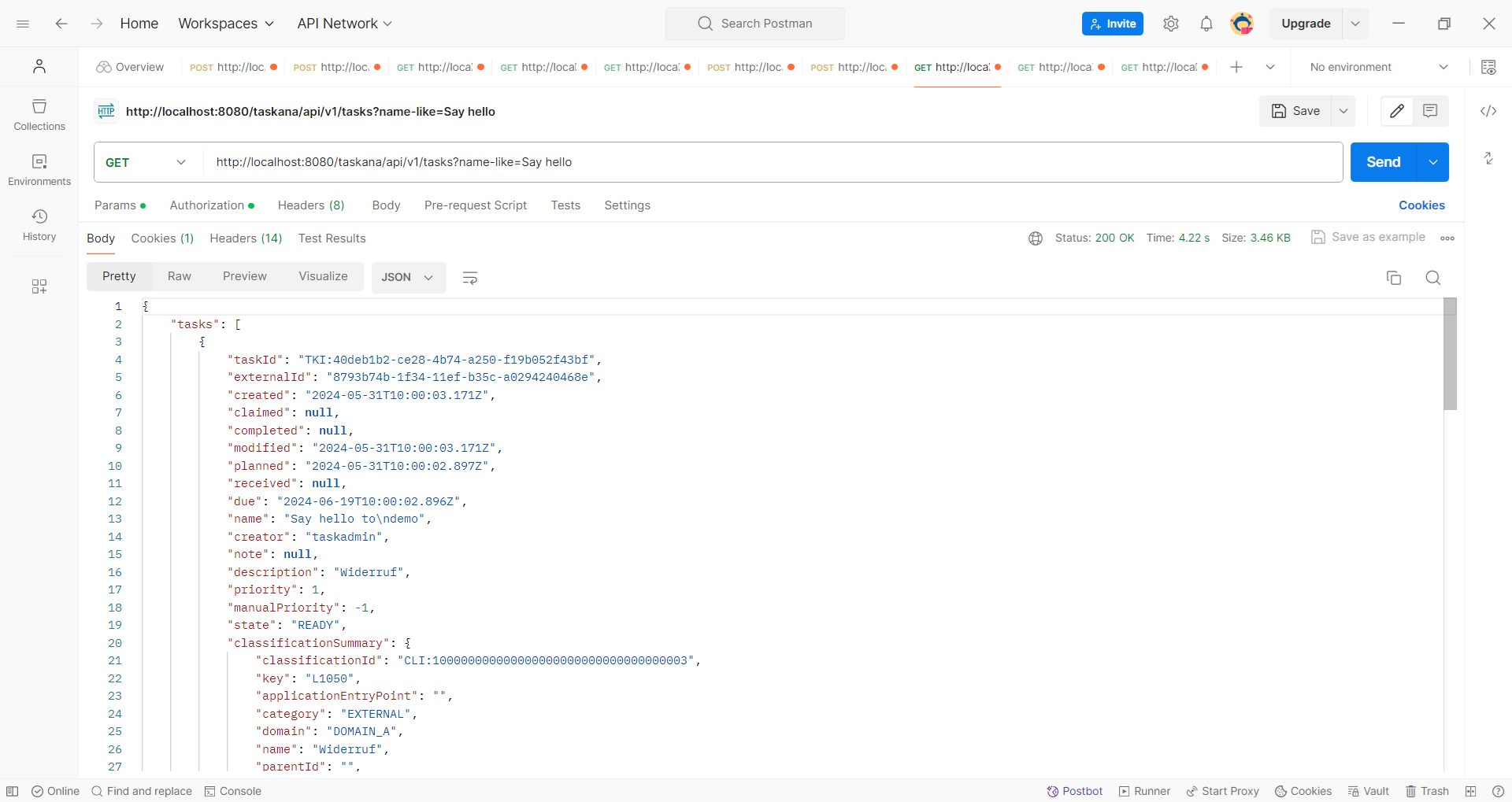Open Console from the status bar
The width and height of the screenshot is (1512, 802).
click(233, 791)
